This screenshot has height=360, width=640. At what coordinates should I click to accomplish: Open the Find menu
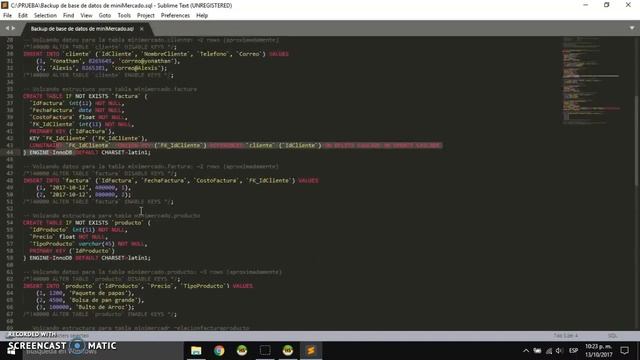coord(68,16)
